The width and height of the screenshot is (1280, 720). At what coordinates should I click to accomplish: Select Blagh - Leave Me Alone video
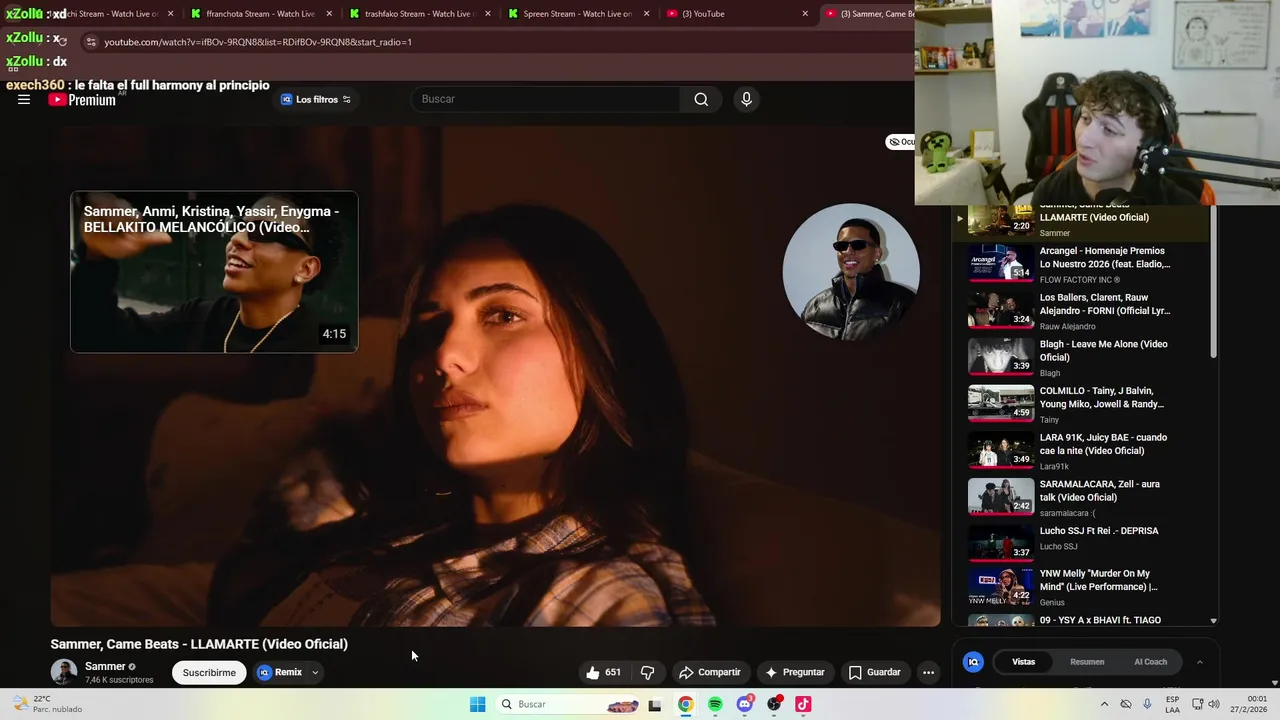1088,357
